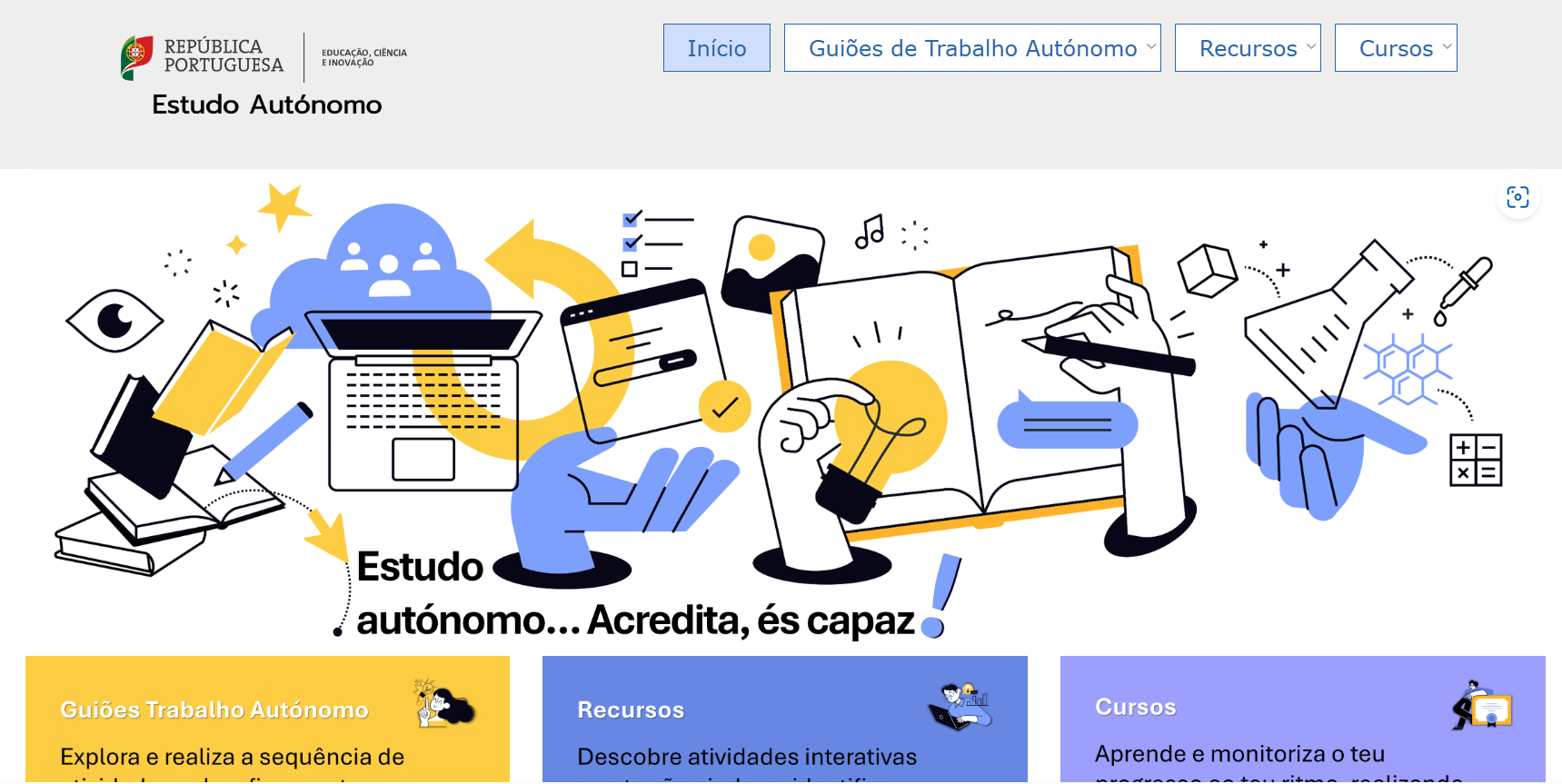The width and height of the screenshot is (1562, 784).
Task: Click the yellow circle checkmark badge
Action: [724, 407]
